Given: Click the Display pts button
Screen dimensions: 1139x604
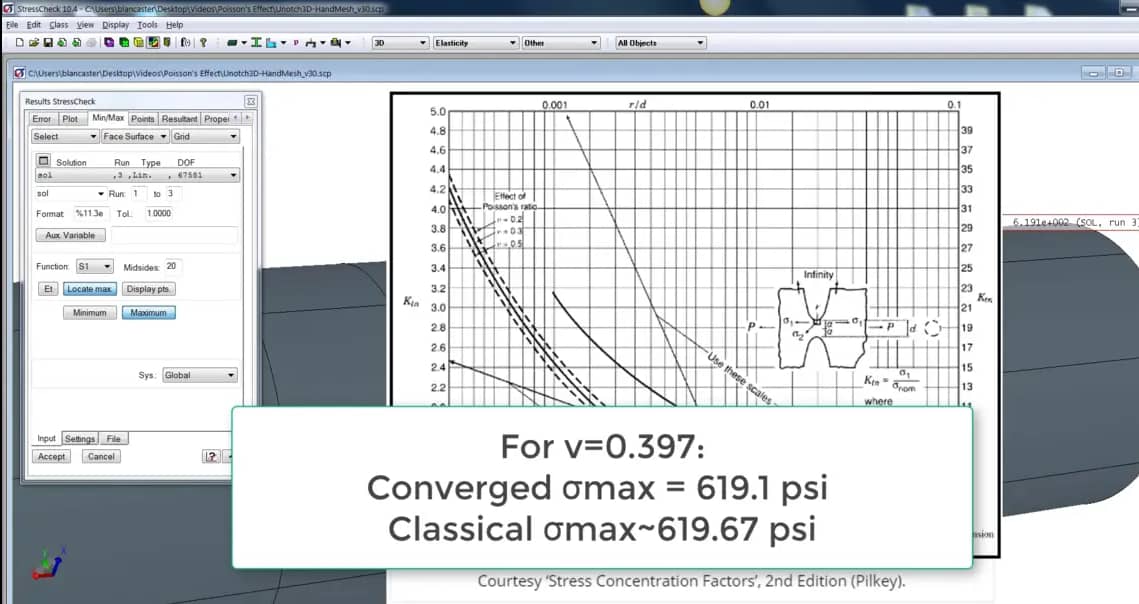Looking at the screenshot, I should pyautogui.click(x=147, y=288).
